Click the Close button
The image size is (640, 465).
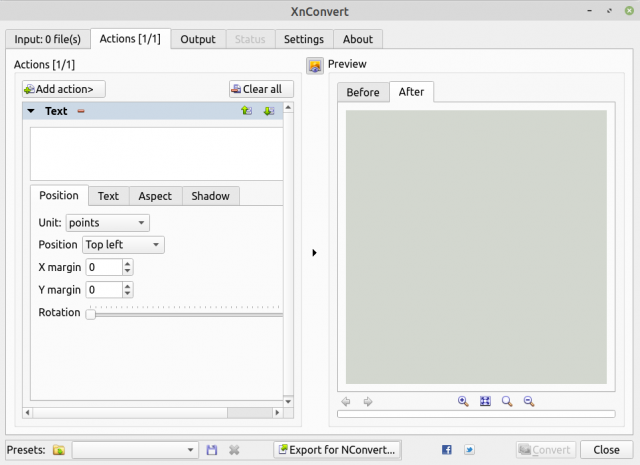pyautogui.click(x=606, y=450)
